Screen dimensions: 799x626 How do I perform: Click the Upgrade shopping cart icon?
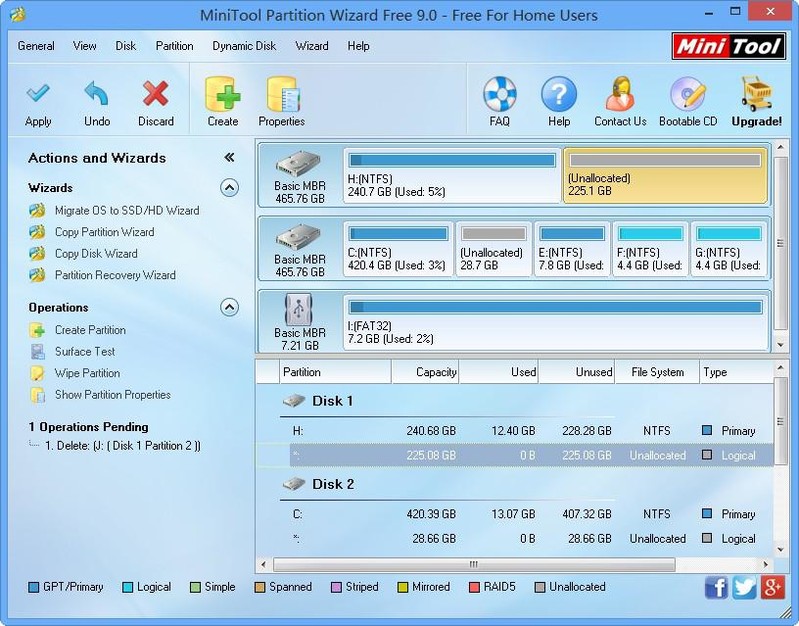pyautogui.click(x=757, y=94)
